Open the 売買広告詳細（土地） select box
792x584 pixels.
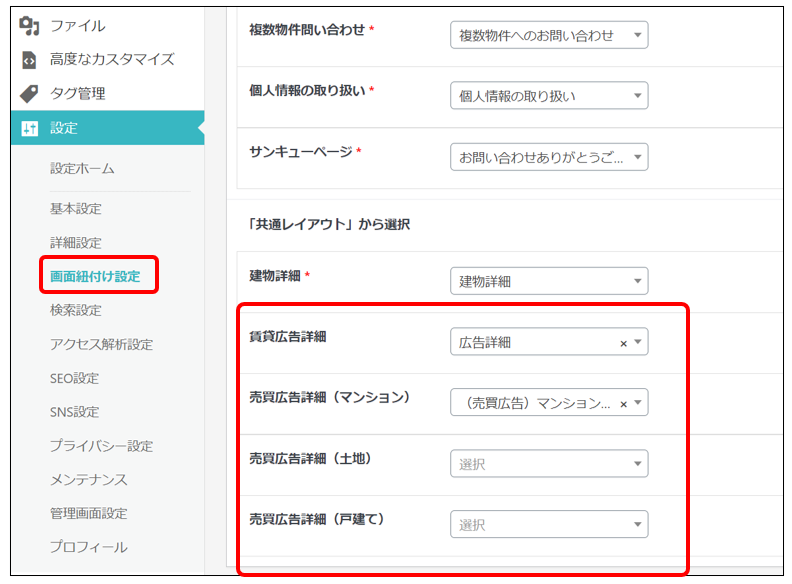coord(548,464)
